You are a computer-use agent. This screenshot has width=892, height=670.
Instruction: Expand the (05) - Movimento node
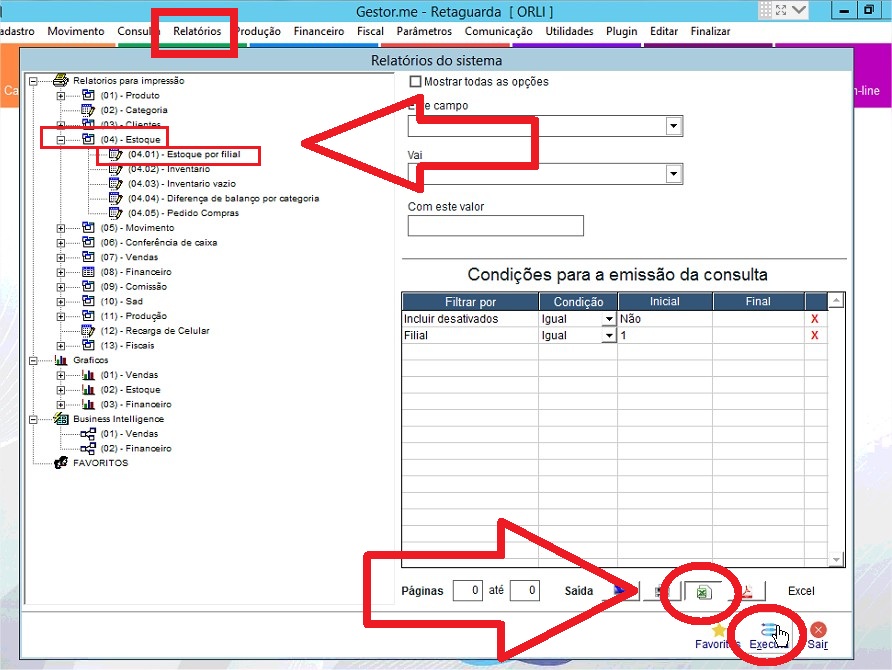(61, 228)
